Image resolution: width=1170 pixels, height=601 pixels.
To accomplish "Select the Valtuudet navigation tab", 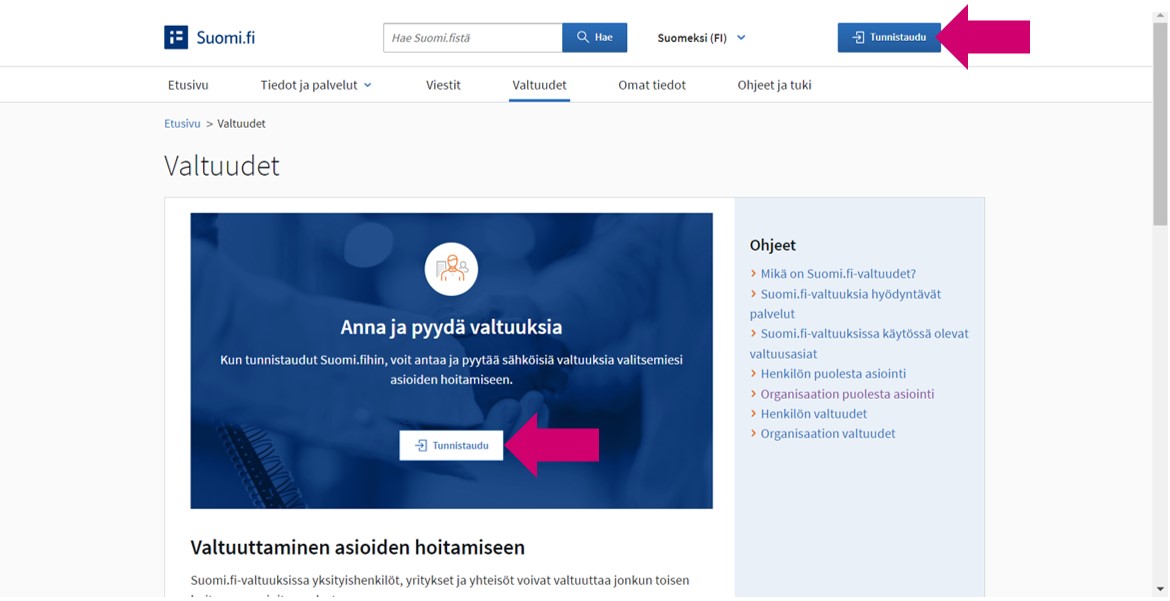I will coord(539,85).
